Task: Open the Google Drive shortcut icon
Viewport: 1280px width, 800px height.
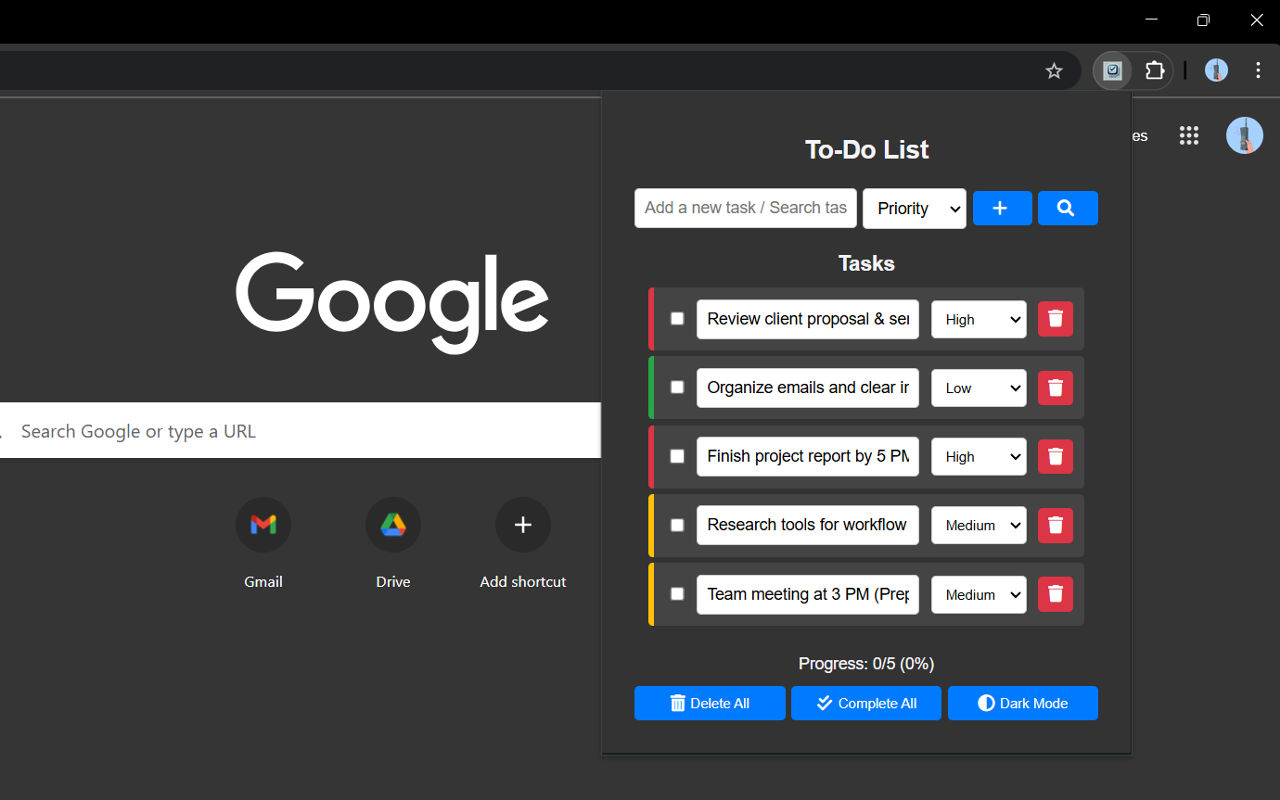Action: click(393, 524)
